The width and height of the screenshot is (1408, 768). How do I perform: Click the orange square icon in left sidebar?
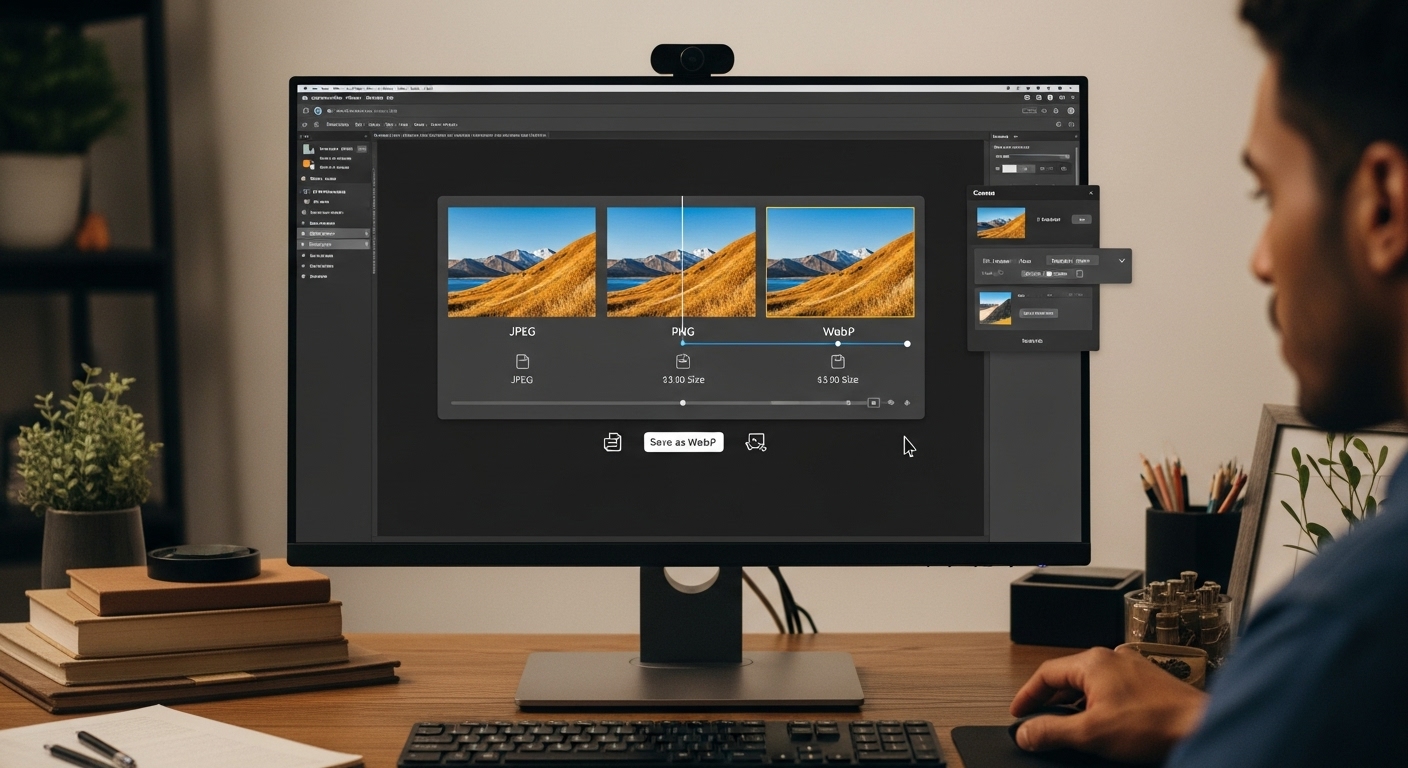pos(308,163)
